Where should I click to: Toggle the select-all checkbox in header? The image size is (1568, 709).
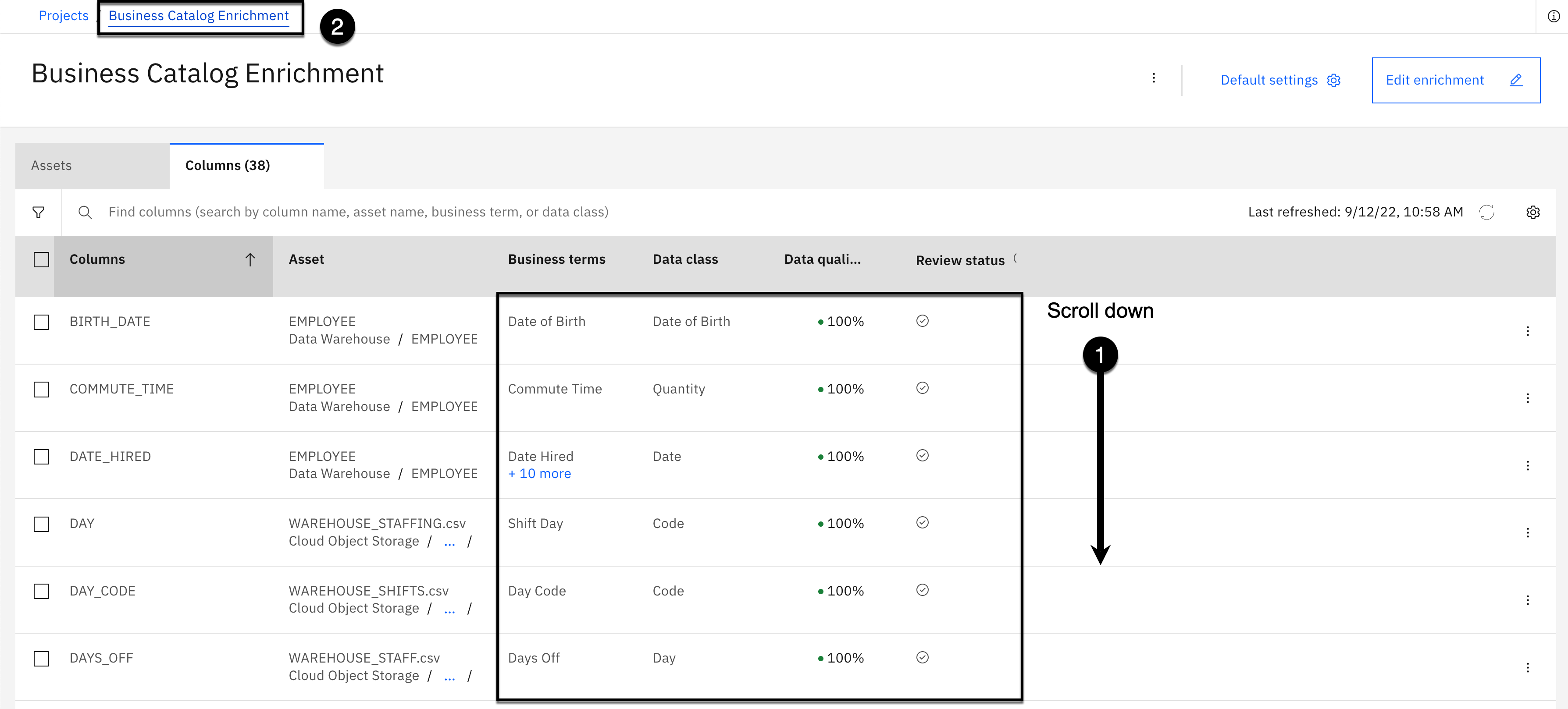coord(41,260)
